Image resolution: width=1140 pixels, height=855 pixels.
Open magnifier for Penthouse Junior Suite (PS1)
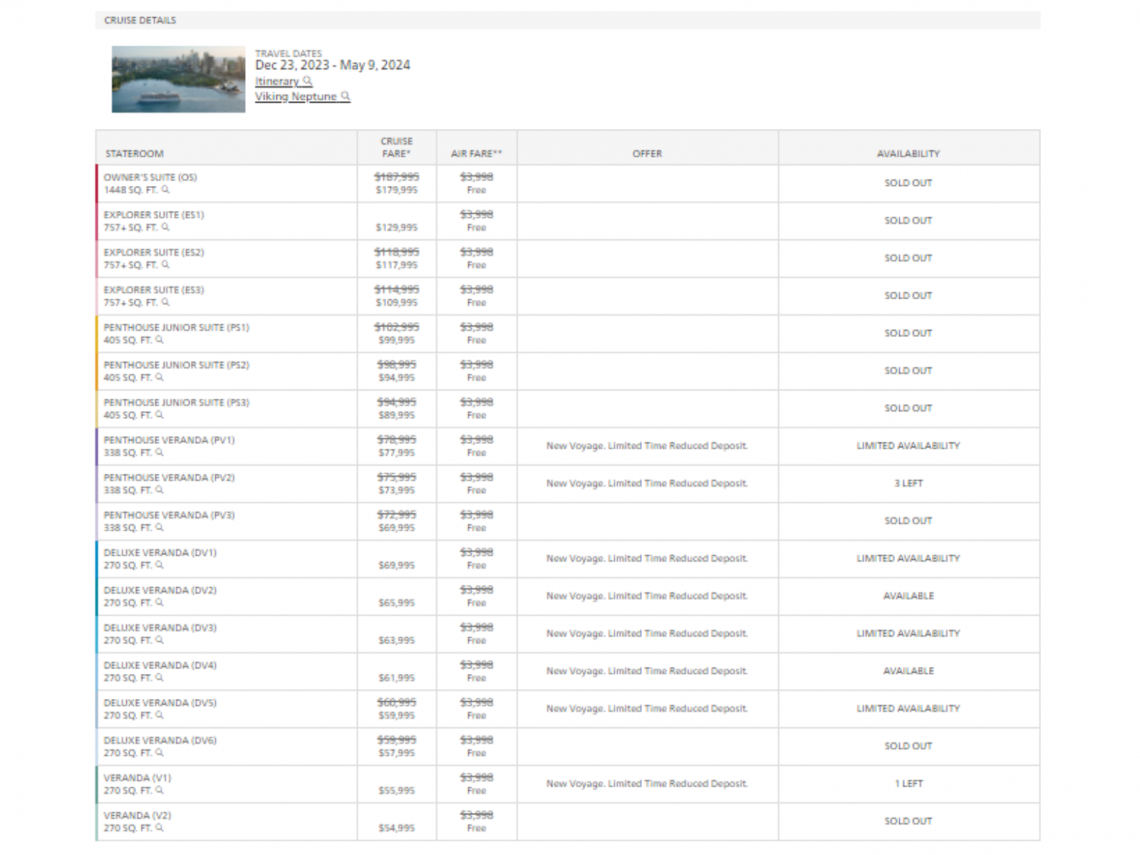[x=159, y=340]
